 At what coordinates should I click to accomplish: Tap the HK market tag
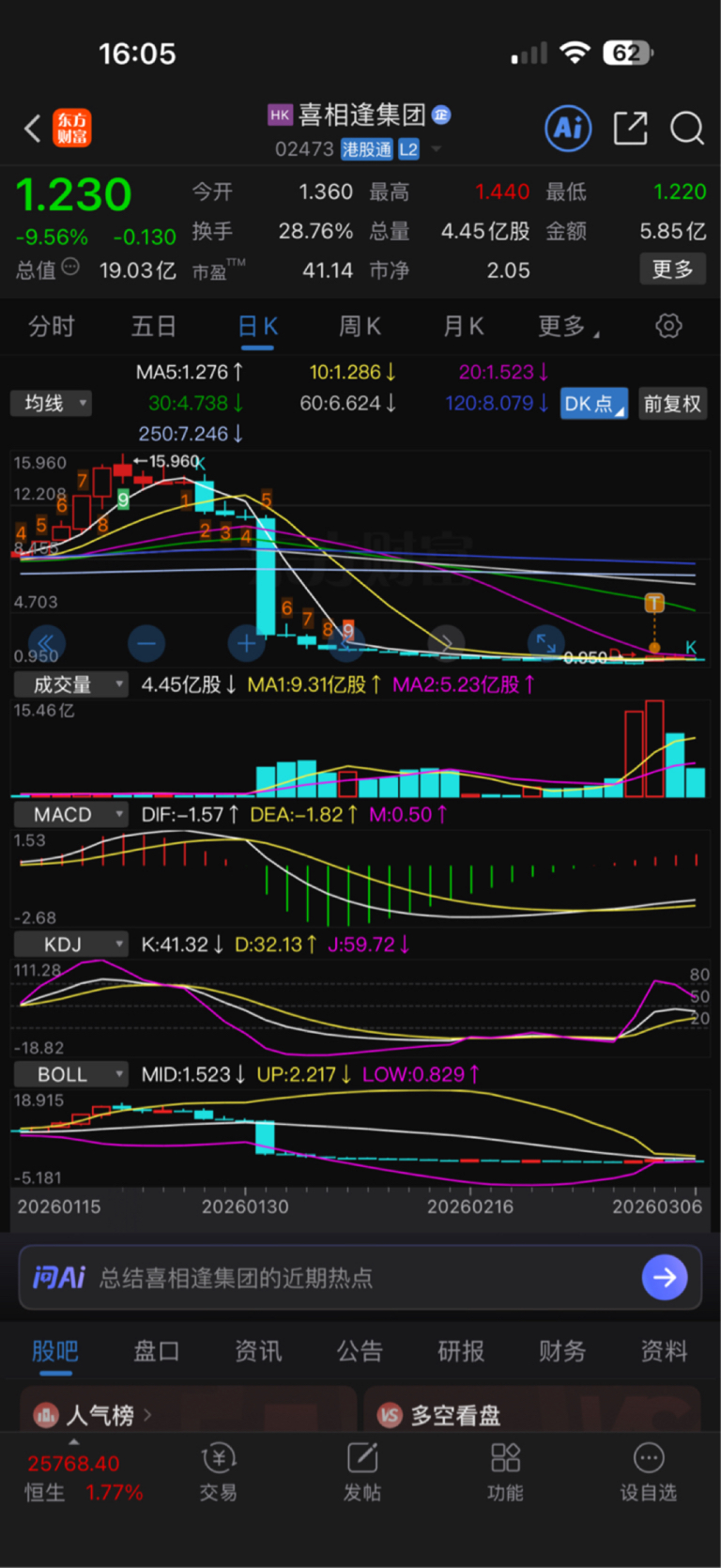[x=280, y=115]
